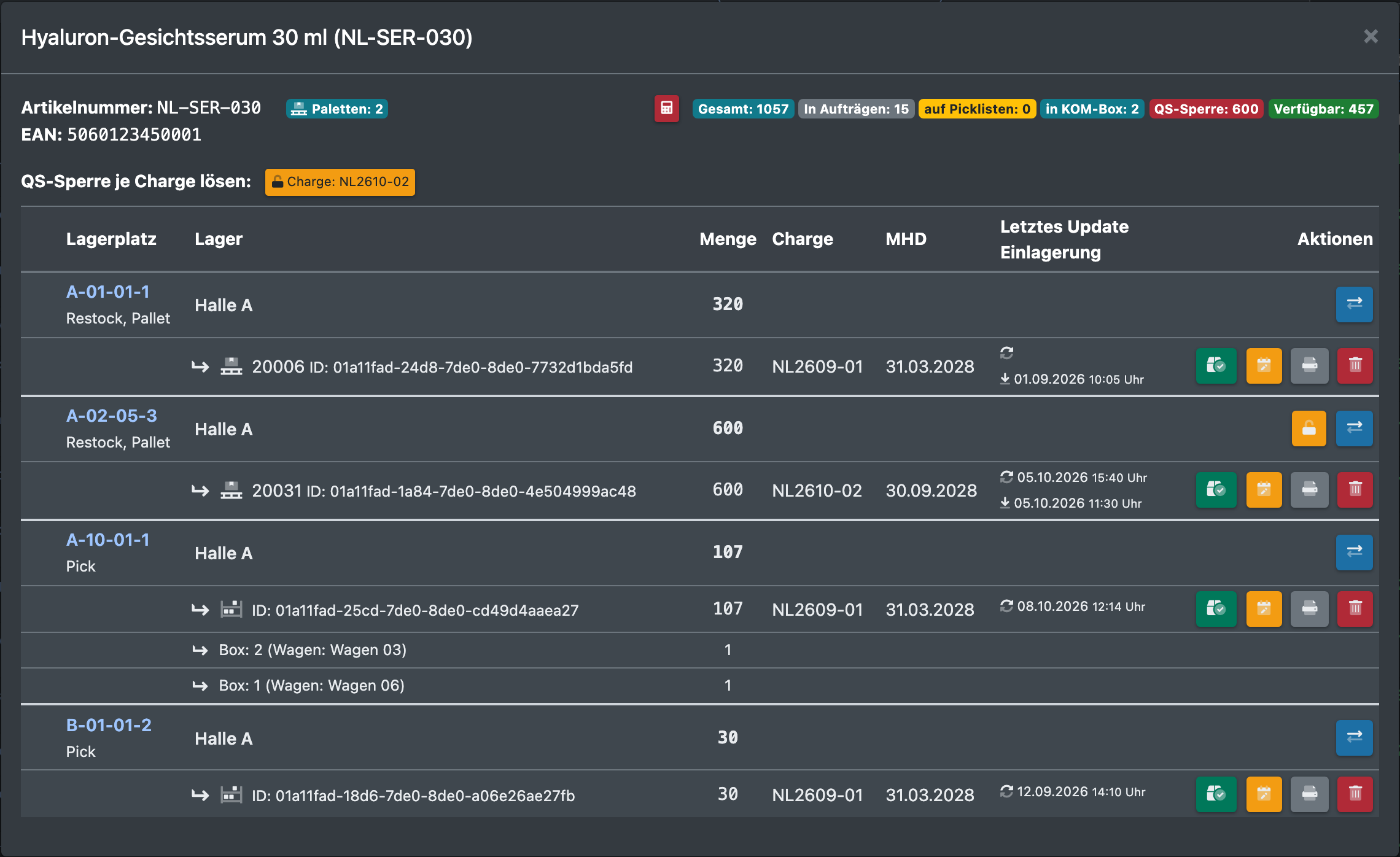Click print icon for quantity 107 row
The width and height of the screenshot is (1400, 857).
coord(1309,609)
